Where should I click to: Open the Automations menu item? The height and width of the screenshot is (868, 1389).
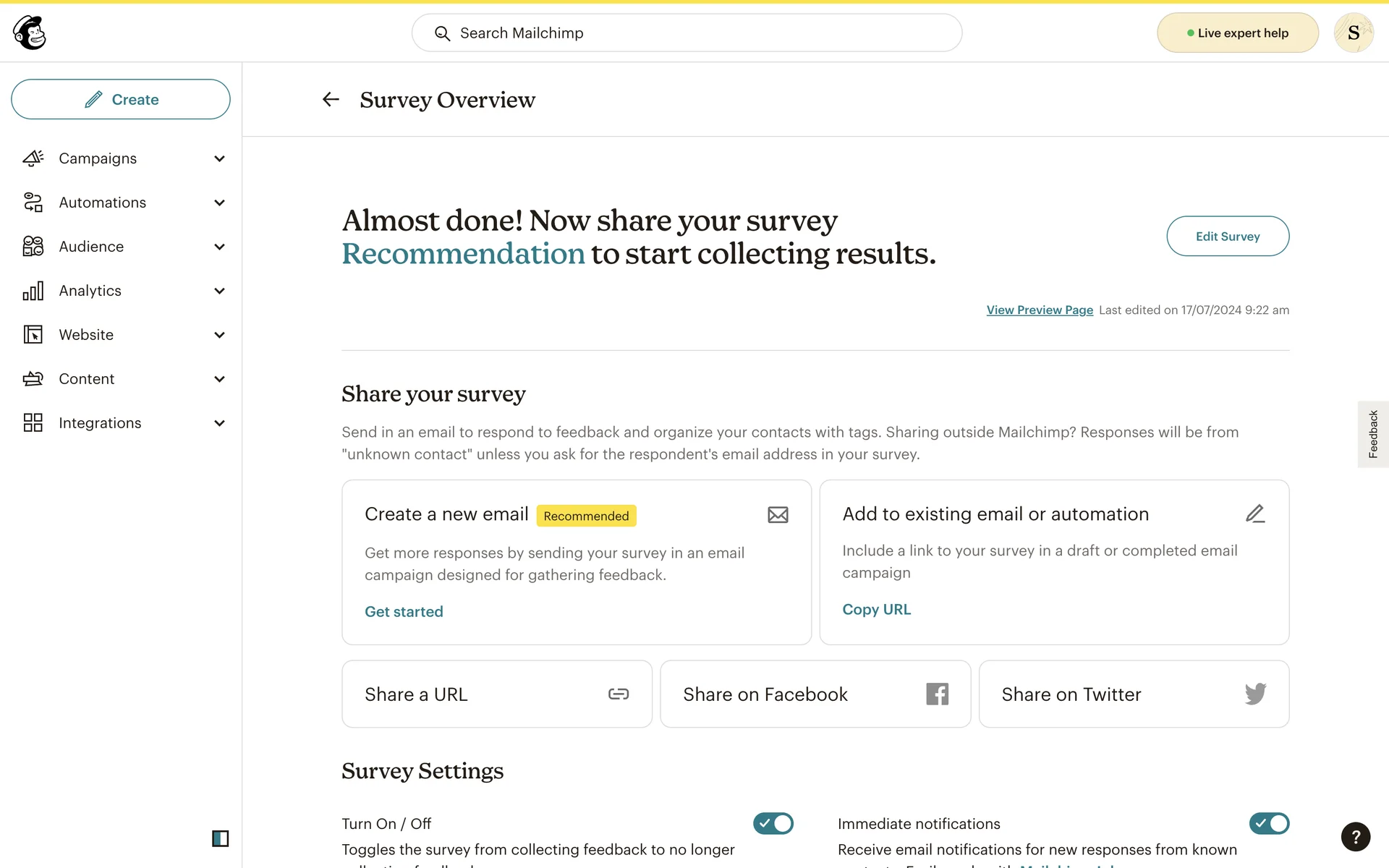click(x=102, y=203)
